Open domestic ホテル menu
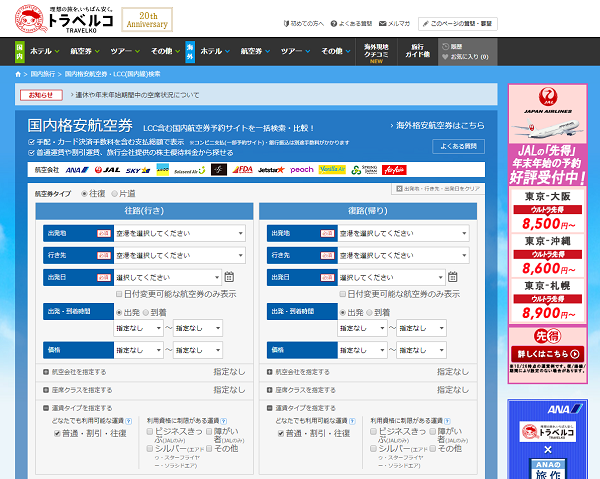 coord(44,51)
